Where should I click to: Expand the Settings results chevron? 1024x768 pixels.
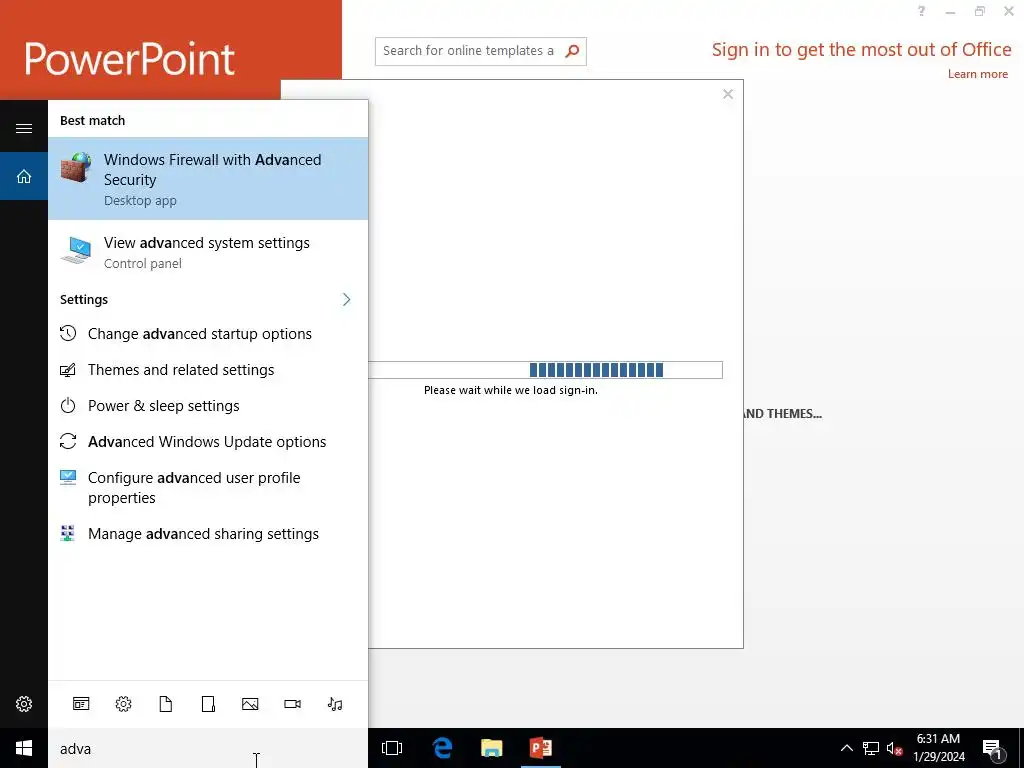coord(346,299)
